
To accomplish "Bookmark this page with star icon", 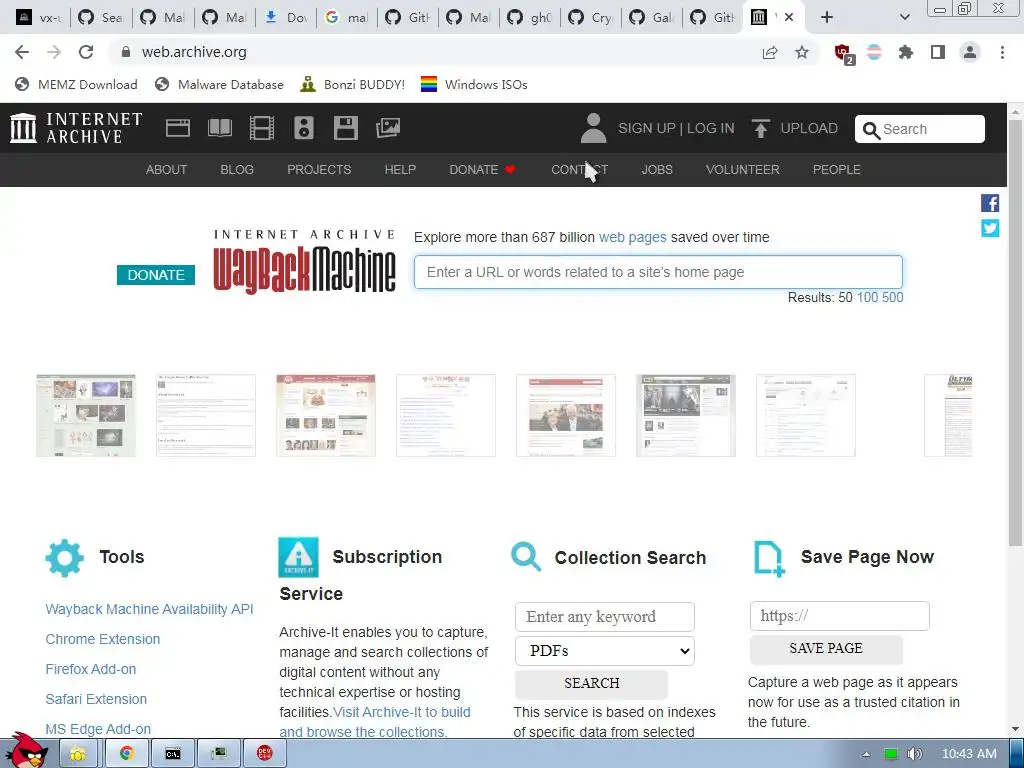I will 802,52.
